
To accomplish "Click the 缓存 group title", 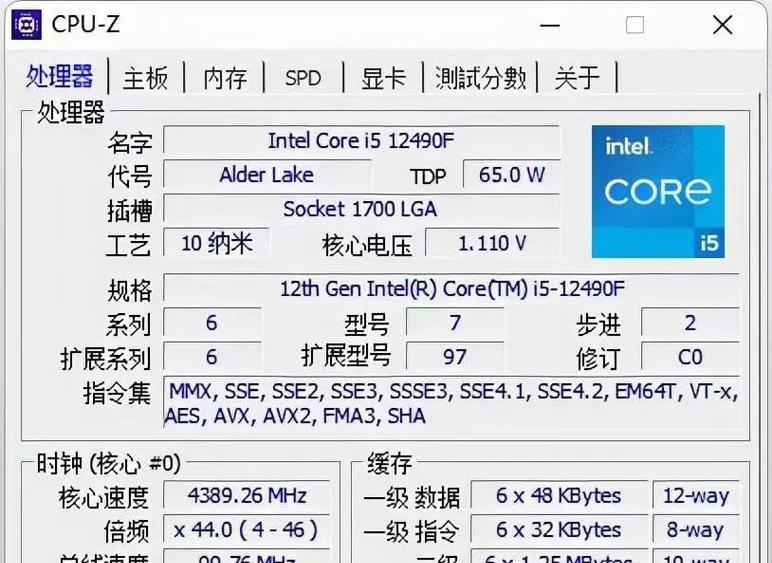I will (389, 464).
